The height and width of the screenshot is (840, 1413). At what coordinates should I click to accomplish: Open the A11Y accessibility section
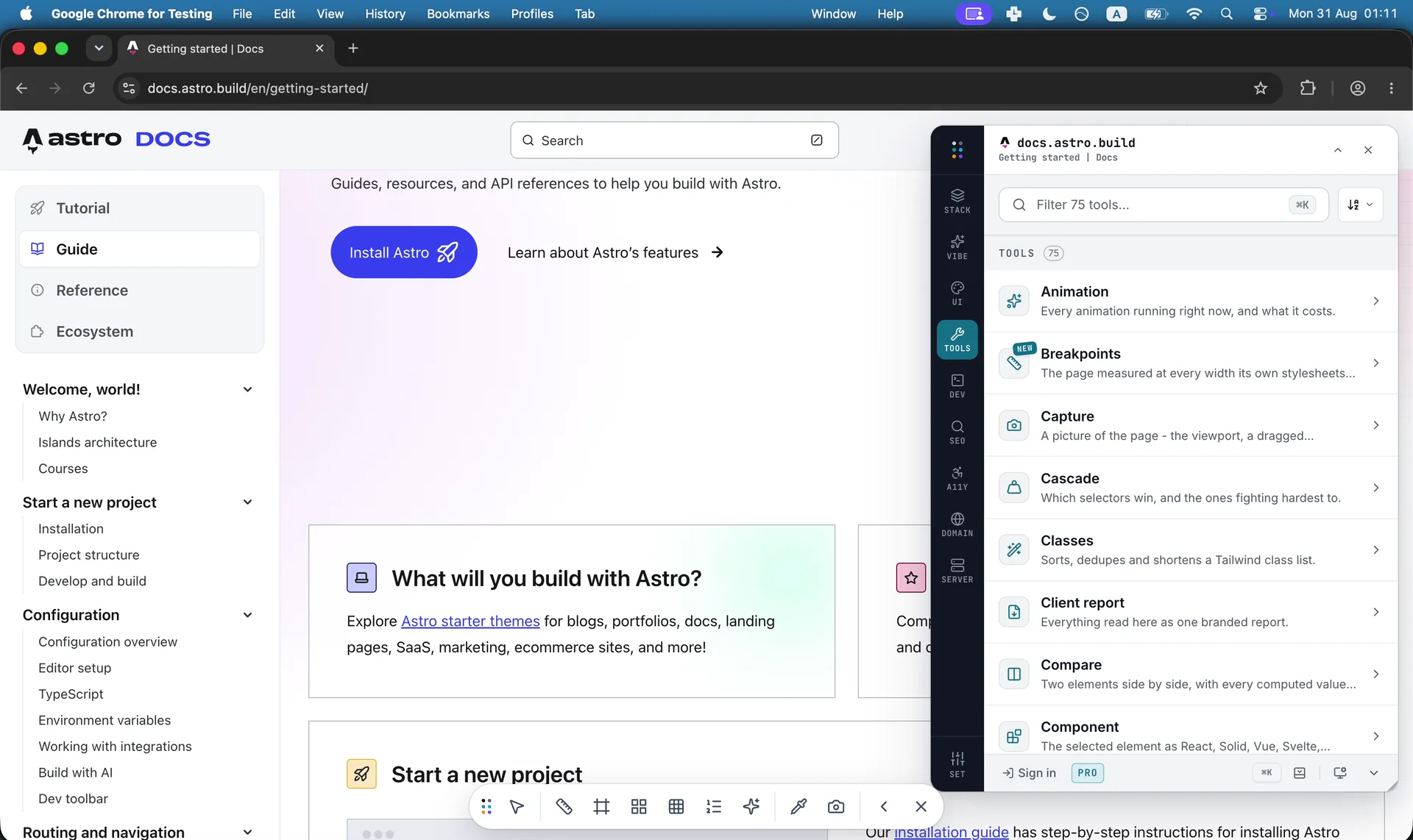tap(957, 478)
